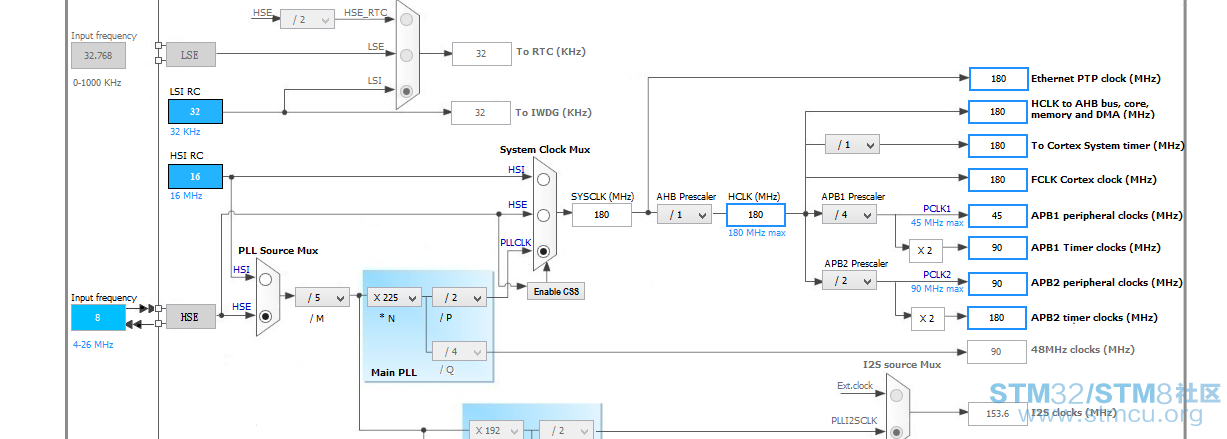This screenshot has height=439, width=1227.
Task: Open the Cortex System timer /1 divider dropdown
Action: point(852,145)
